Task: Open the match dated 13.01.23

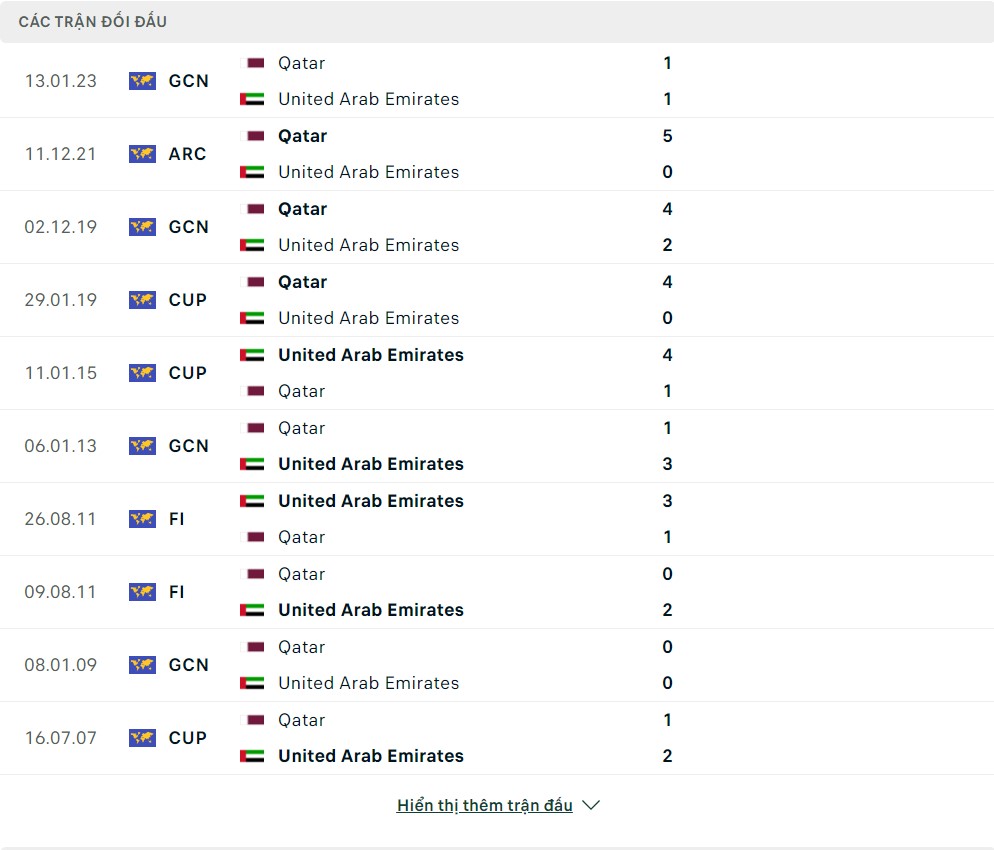Action: pos(61,81)
